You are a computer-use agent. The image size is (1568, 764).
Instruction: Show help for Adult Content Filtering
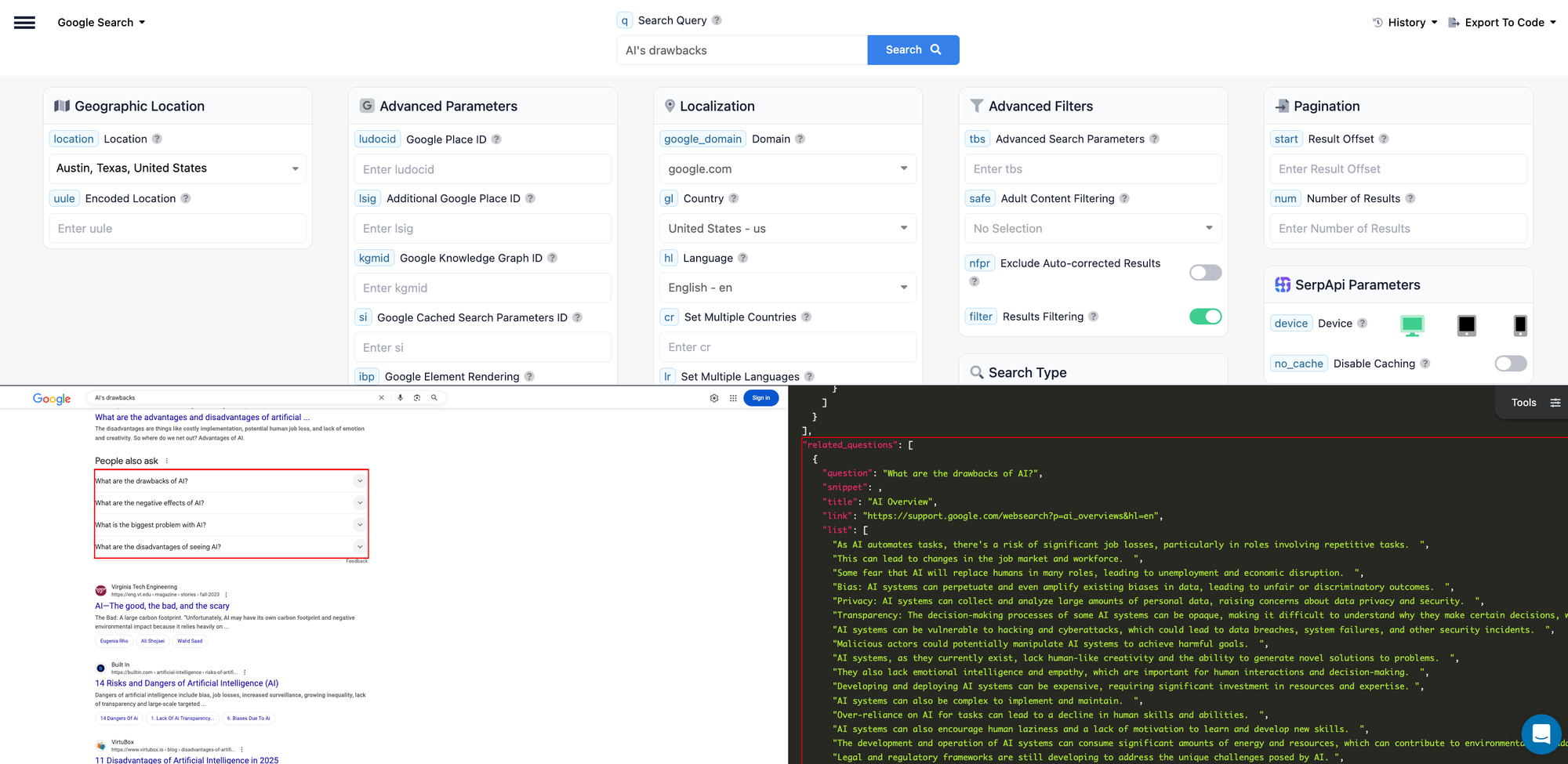point(1124,198)
